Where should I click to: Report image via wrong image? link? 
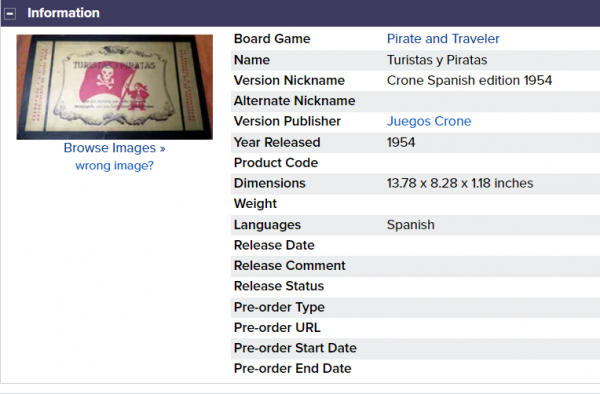pyautogui.click(x=114, y=166)
